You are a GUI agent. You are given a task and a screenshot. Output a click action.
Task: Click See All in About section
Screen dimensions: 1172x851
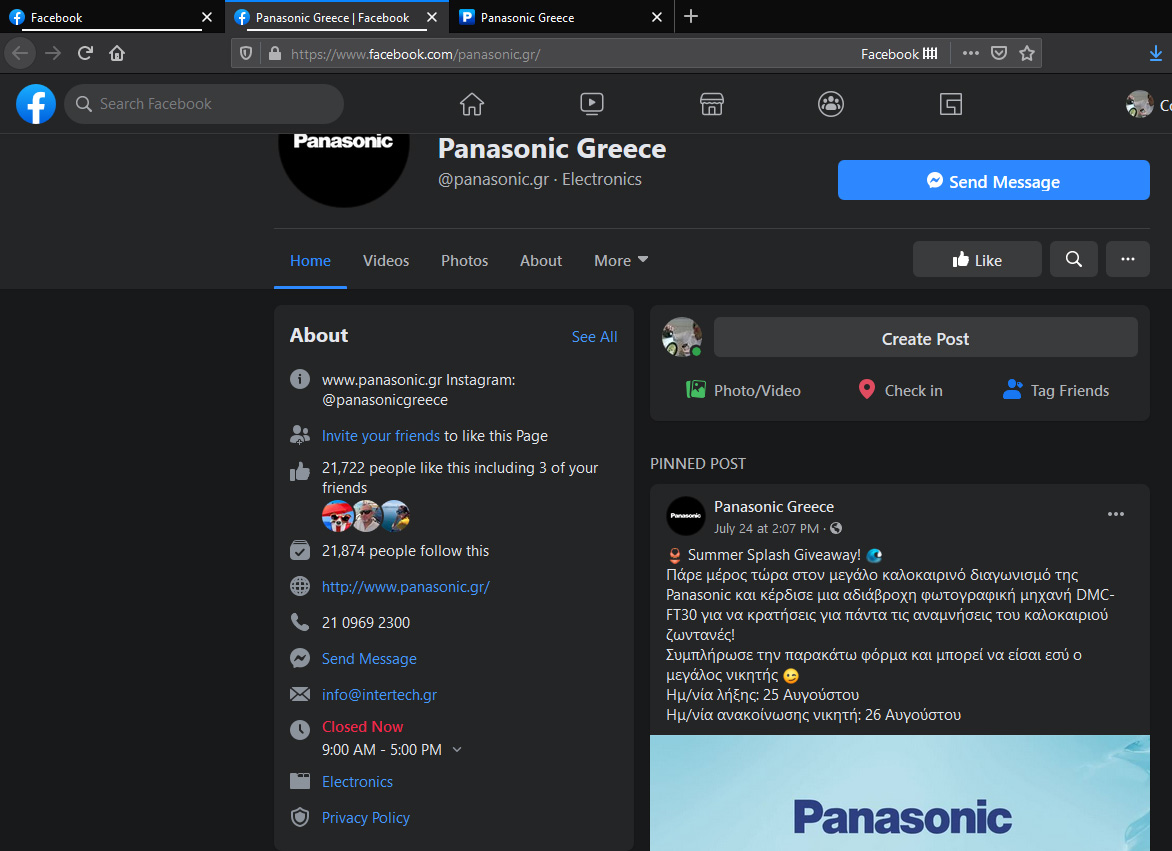(x=594, y=337)
